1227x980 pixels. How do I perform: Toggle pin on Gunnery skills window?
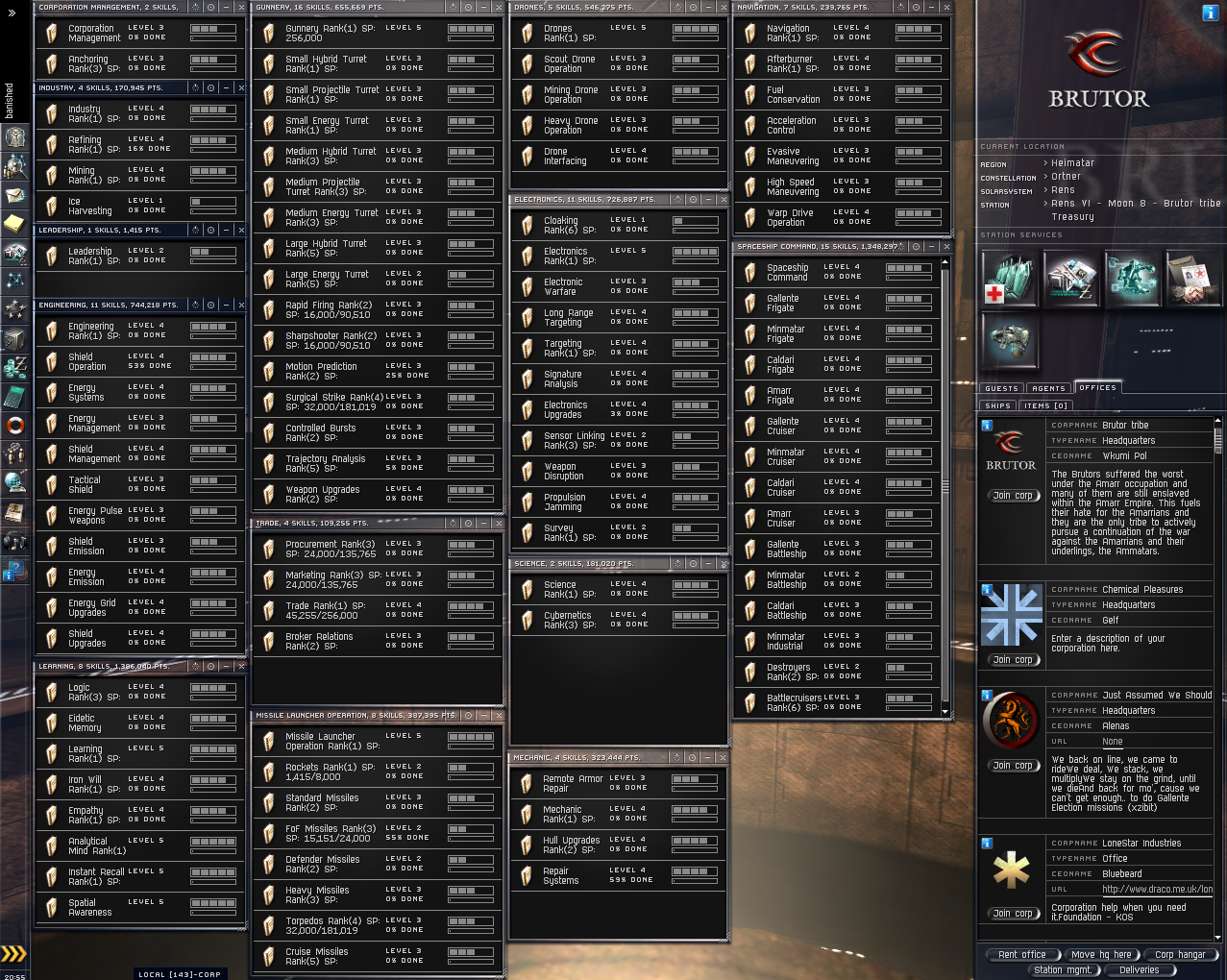click(469, 7)
